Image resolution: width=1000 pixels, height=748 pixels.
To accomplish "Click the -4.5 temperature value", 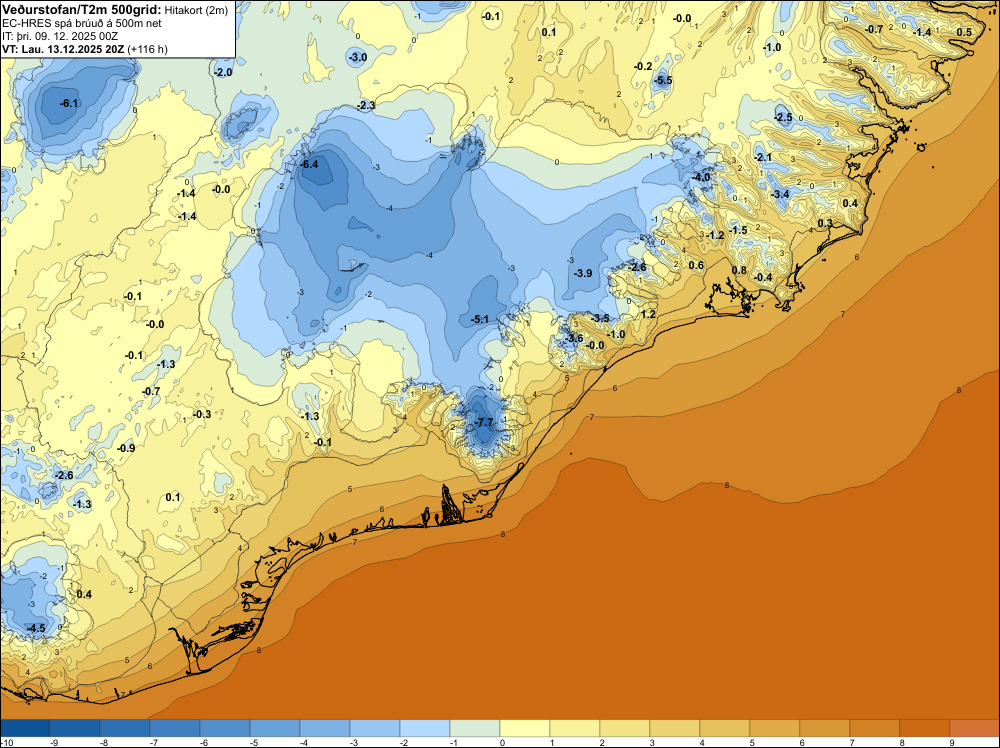I will pyautogui.click(x=36, y=628).
